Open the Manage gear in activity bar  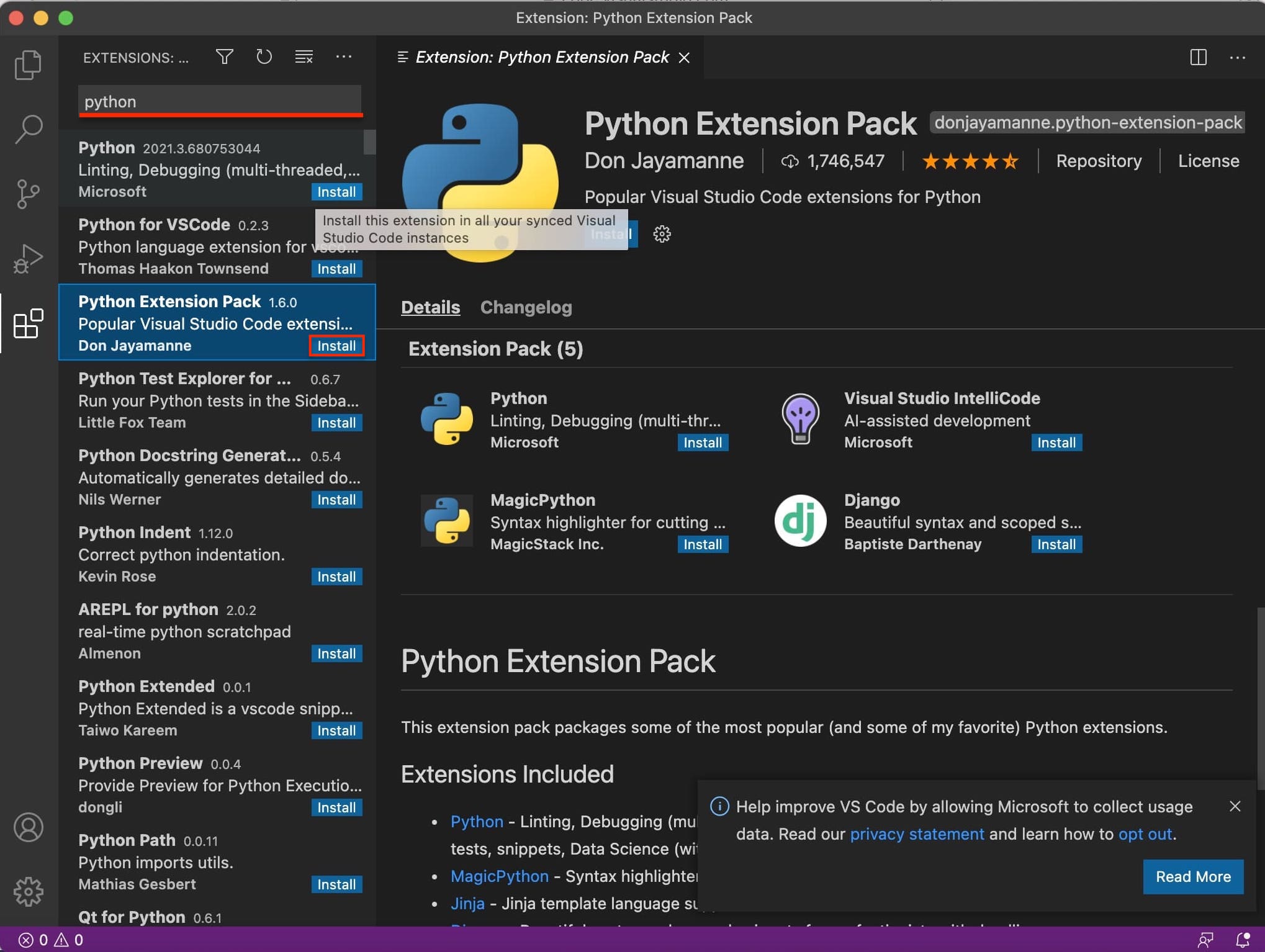click(x=29, y=891)
